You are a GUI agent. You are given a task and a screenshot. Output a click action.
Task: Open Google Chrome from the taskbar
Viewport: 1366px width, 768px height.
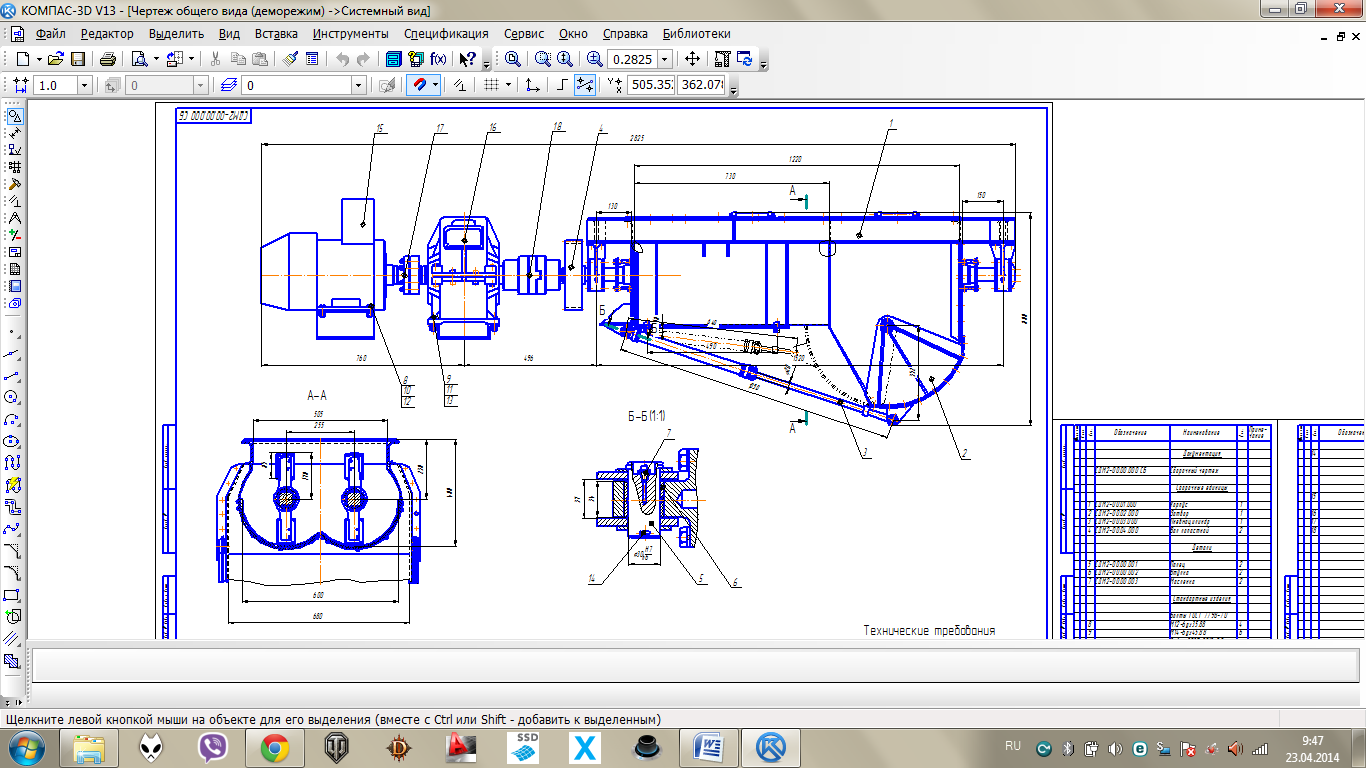point(275,747)
